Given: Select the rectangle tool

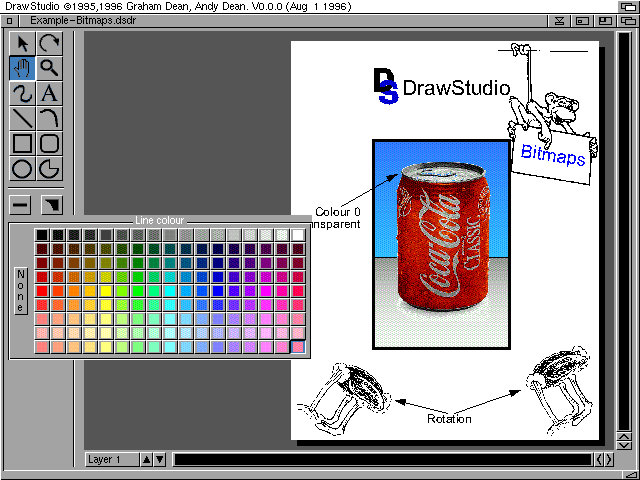Looking at the screenshot, I should tap(22, 143).
